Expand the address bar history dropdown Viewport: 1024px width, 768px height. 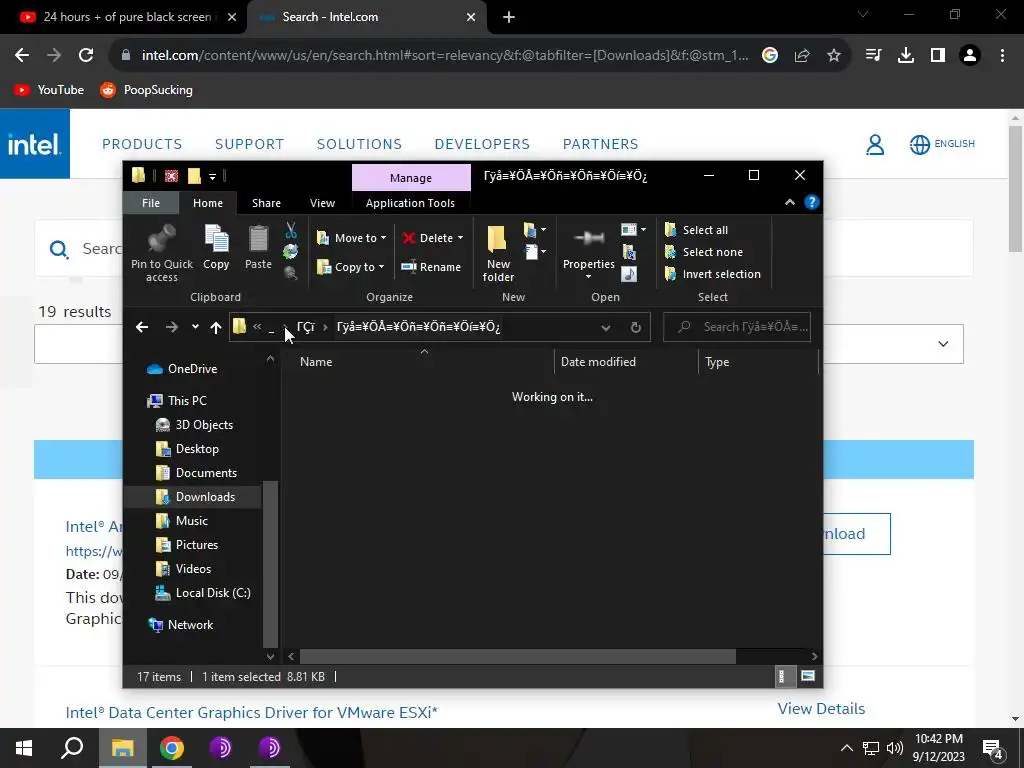605,327
